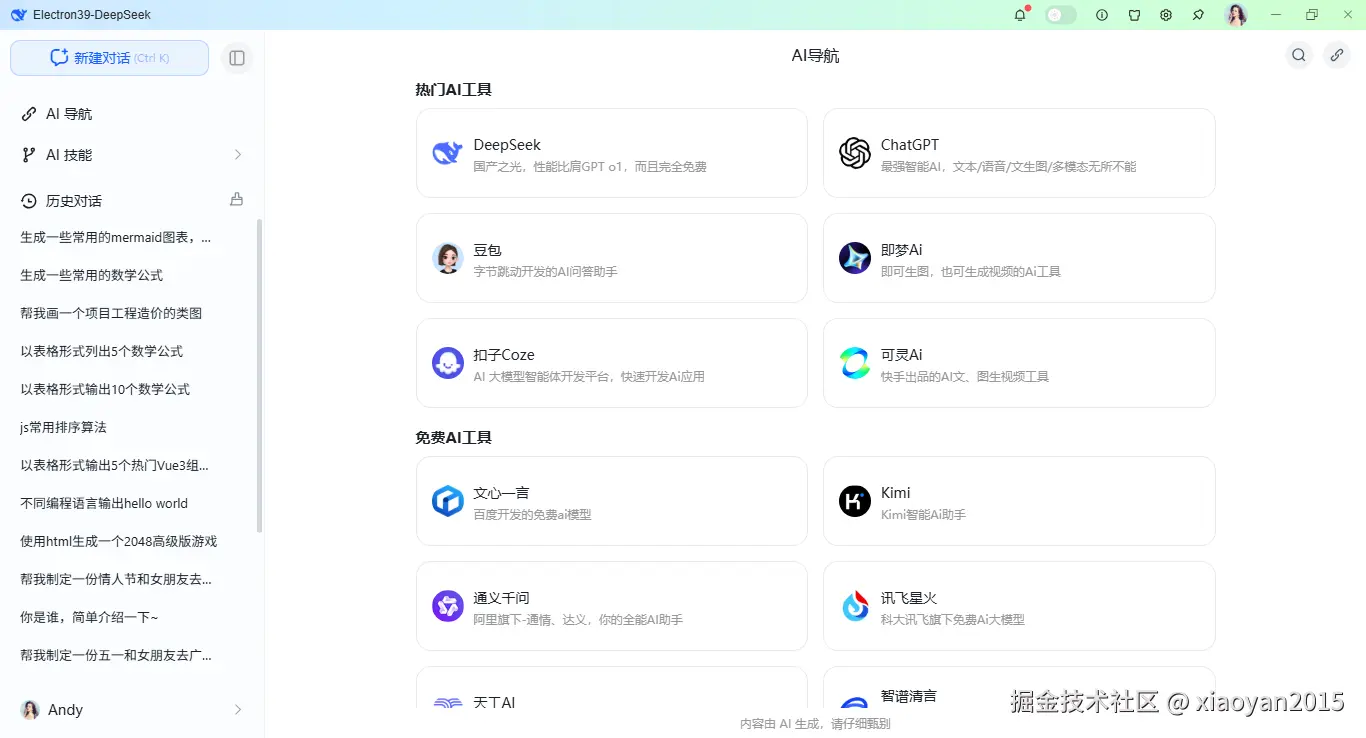Image resolution: width=1366 pixels, height=738 pixels.
Task: Open the DeepSeek tool card
Action: point(611,153)
